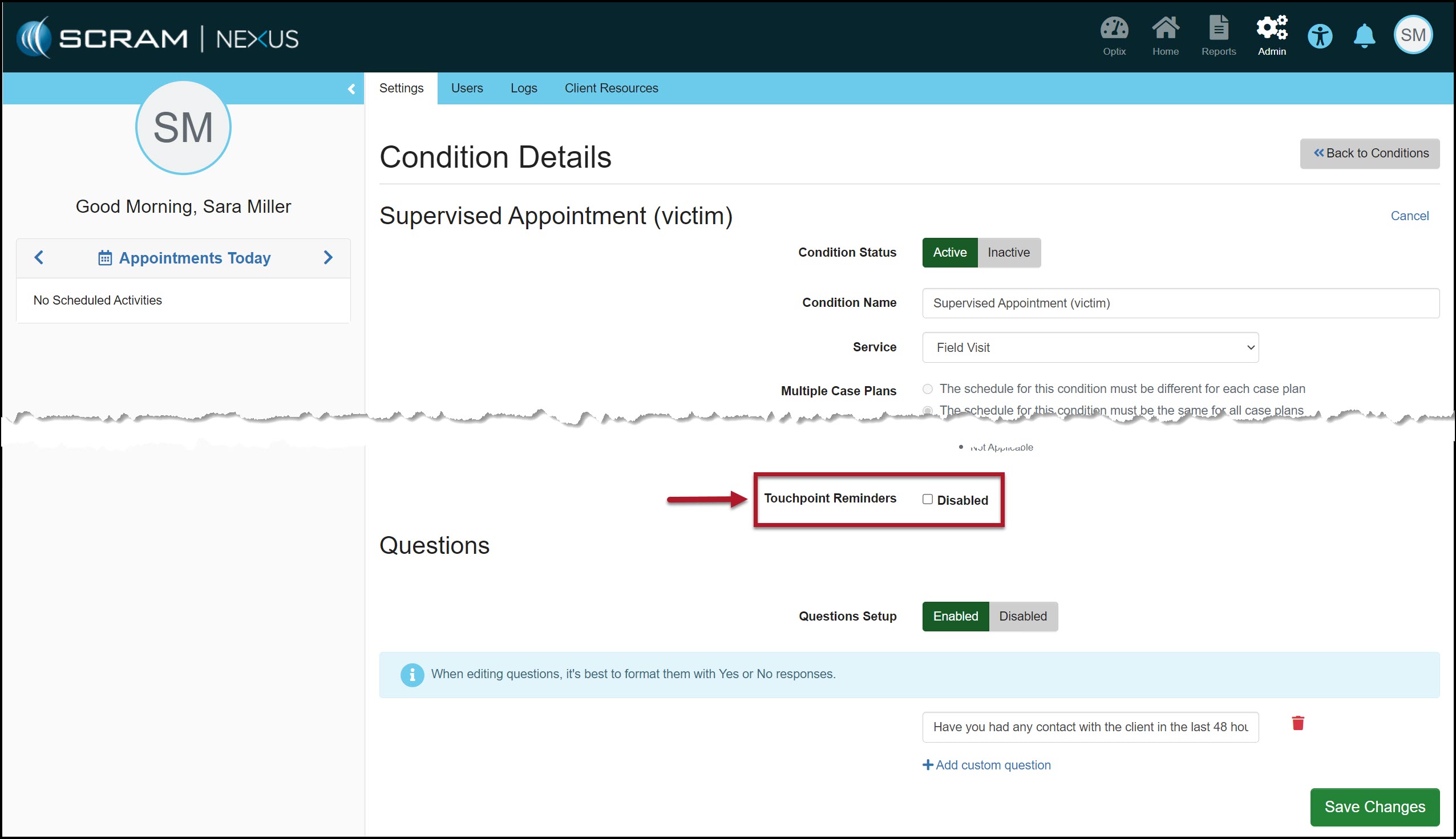Set Condition Status to Inactive
Screen dimensions: 1456x839
(x=1008, y=253)
